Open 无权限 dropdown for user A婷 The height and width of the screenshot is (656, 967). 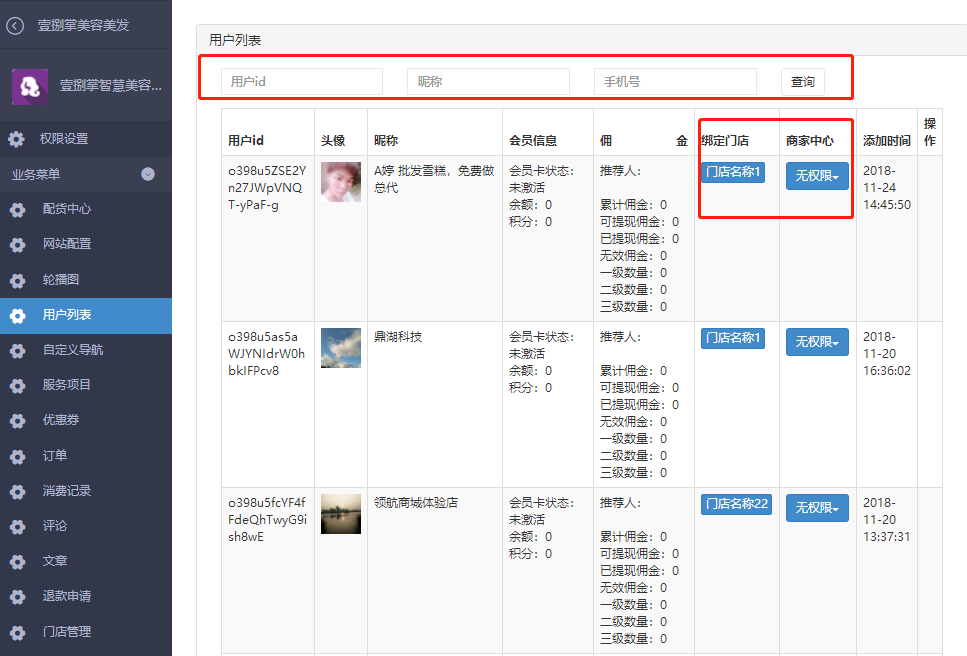point(817,176)
